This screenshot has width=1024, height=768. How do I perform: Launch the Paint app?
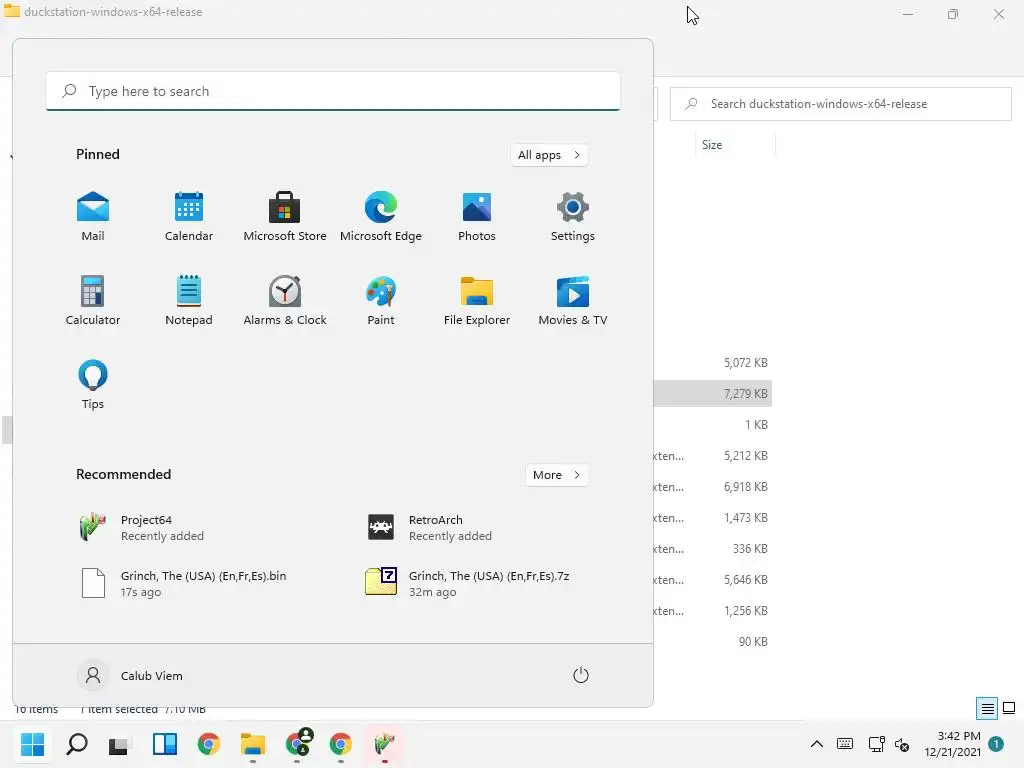tap(381, 301)
